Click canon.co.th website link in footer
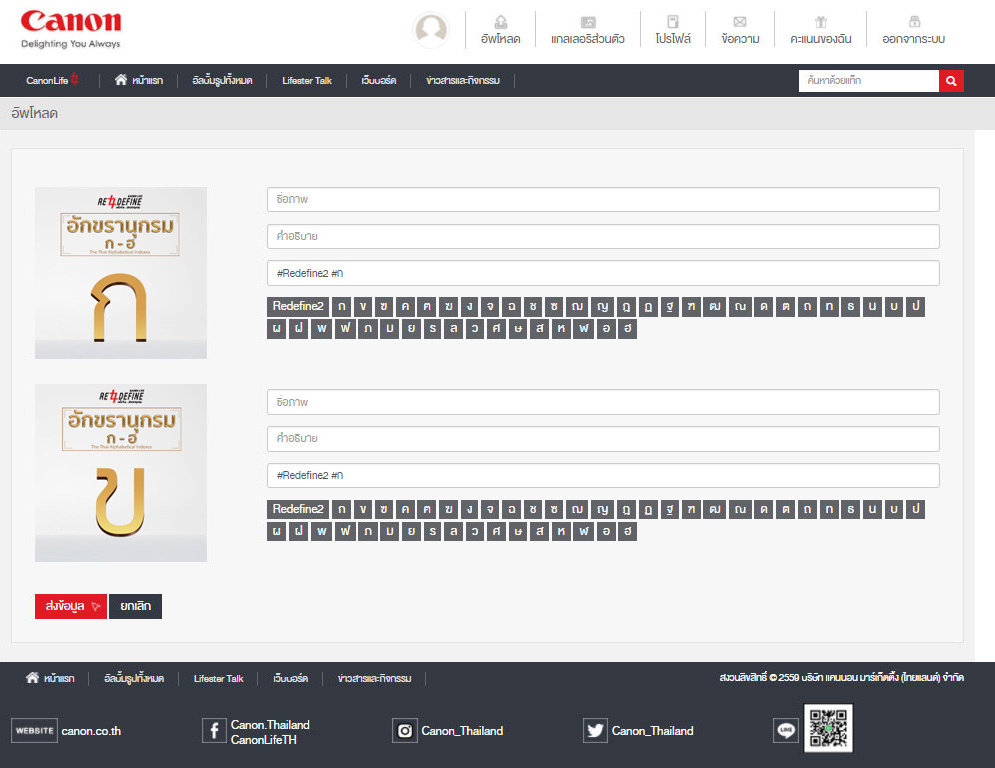This screenshot has width=995, height=768. (x=90, y=731)
